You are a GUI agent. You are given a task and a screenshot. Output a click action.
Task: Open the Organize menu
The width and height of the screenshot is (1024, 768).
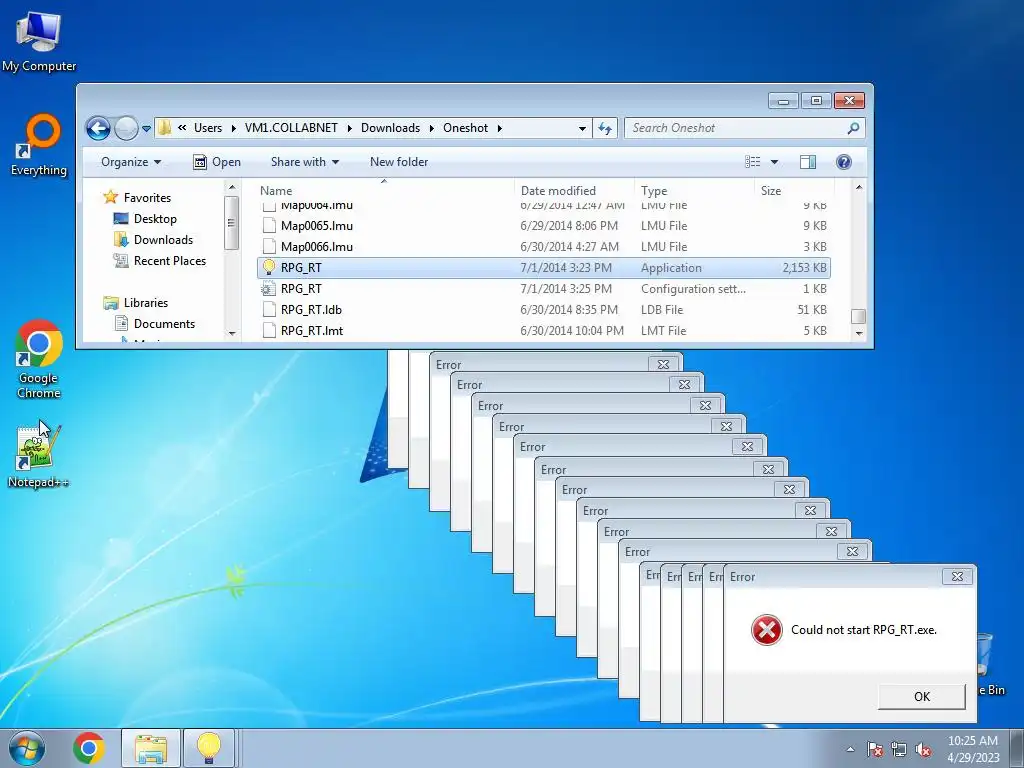click(131, 162)
